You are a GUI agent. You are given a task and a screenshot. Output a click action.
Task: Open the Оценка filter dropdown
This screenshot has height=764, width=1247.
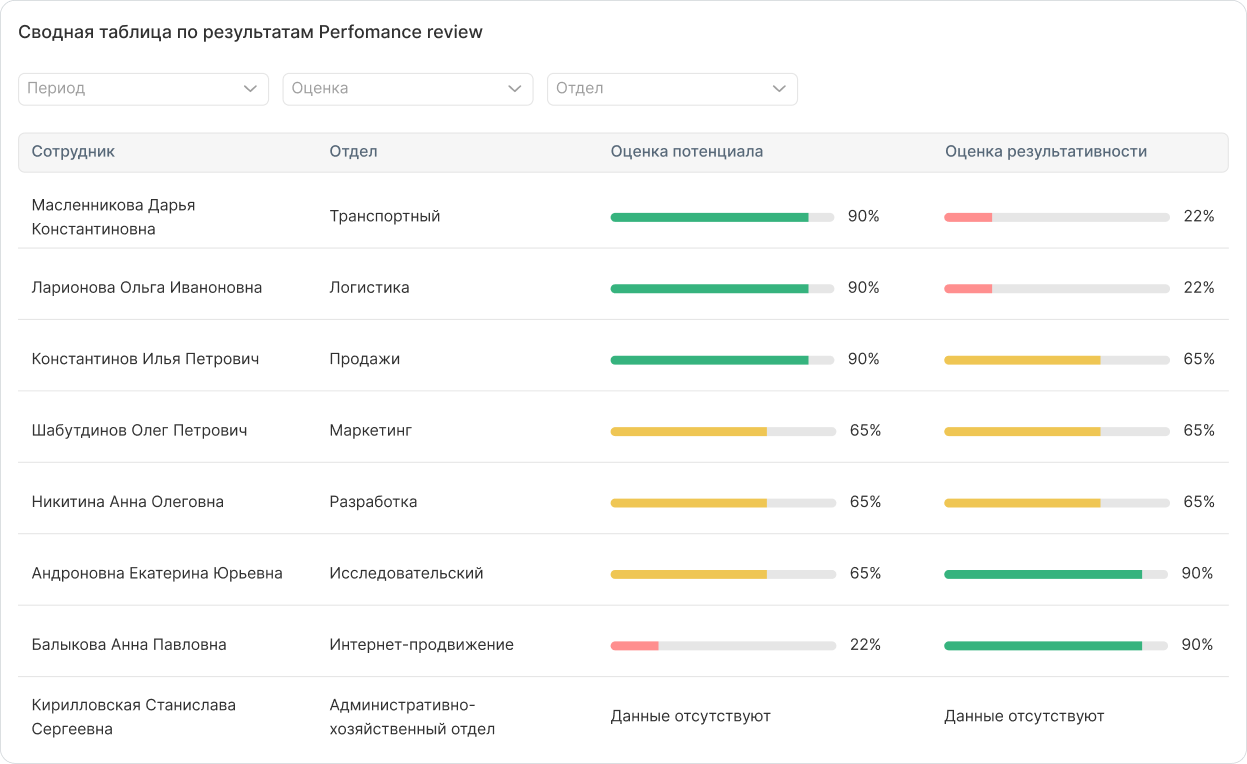coord(408,88)
